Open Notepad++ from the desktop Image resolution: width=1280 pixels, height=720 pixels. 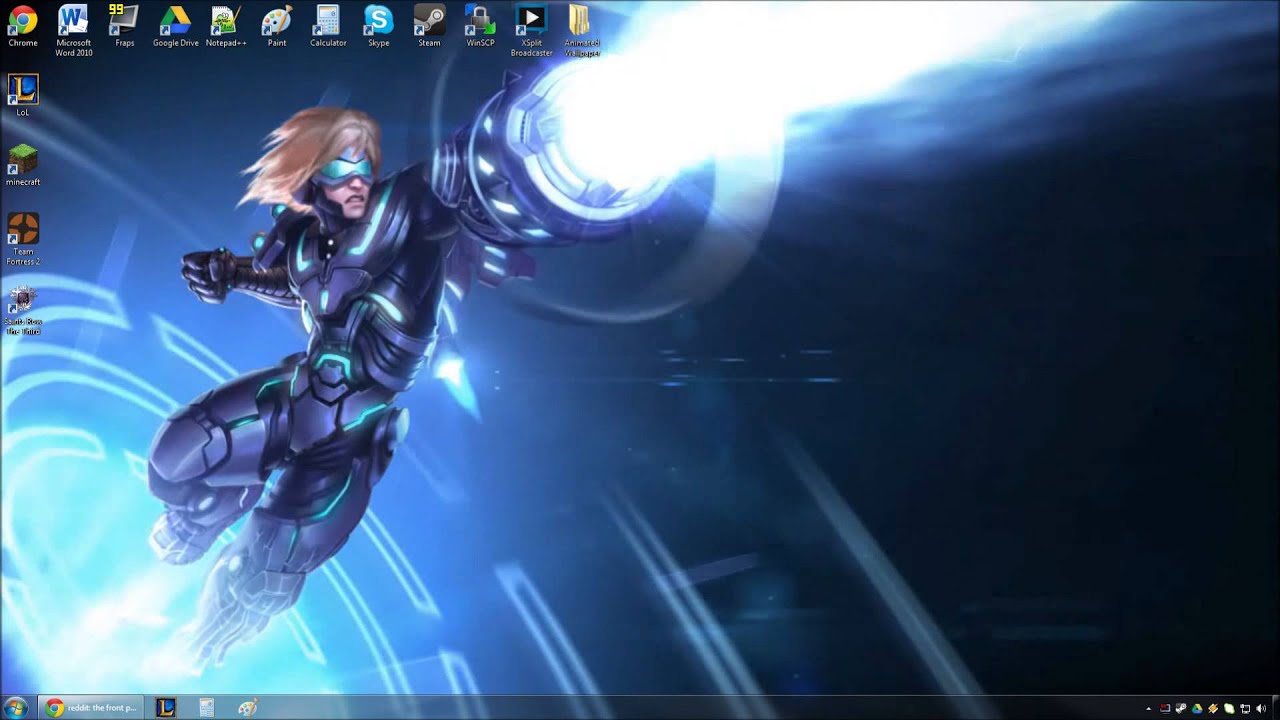pos(226,27)
